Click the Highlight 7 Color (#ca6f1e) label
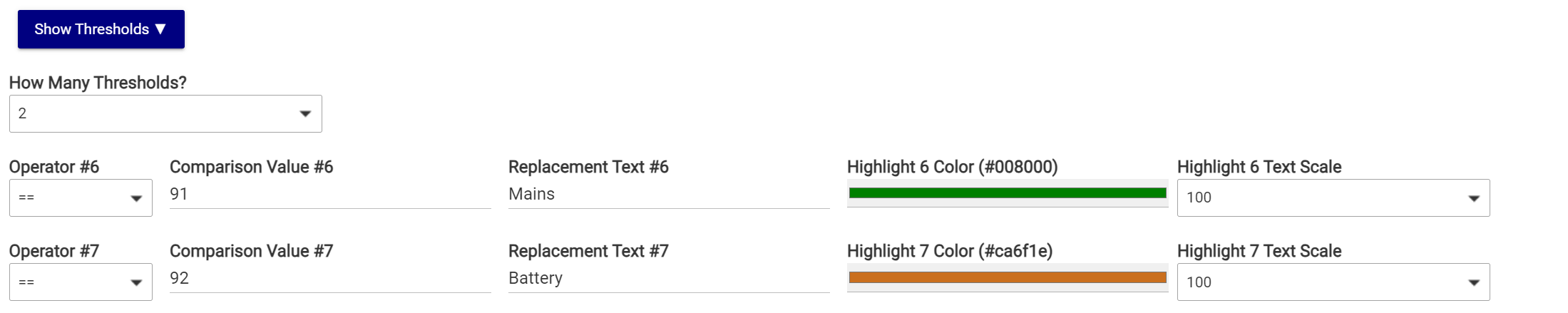The width and height of the screenshot is (1568, 313). (x=949, y=251)
